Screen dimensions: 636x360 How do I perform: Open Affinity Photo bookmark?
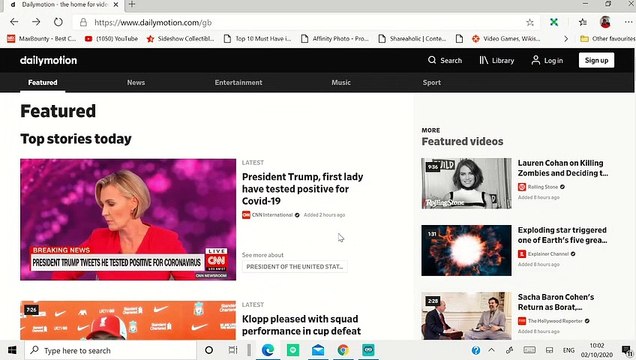pos(335,39)
